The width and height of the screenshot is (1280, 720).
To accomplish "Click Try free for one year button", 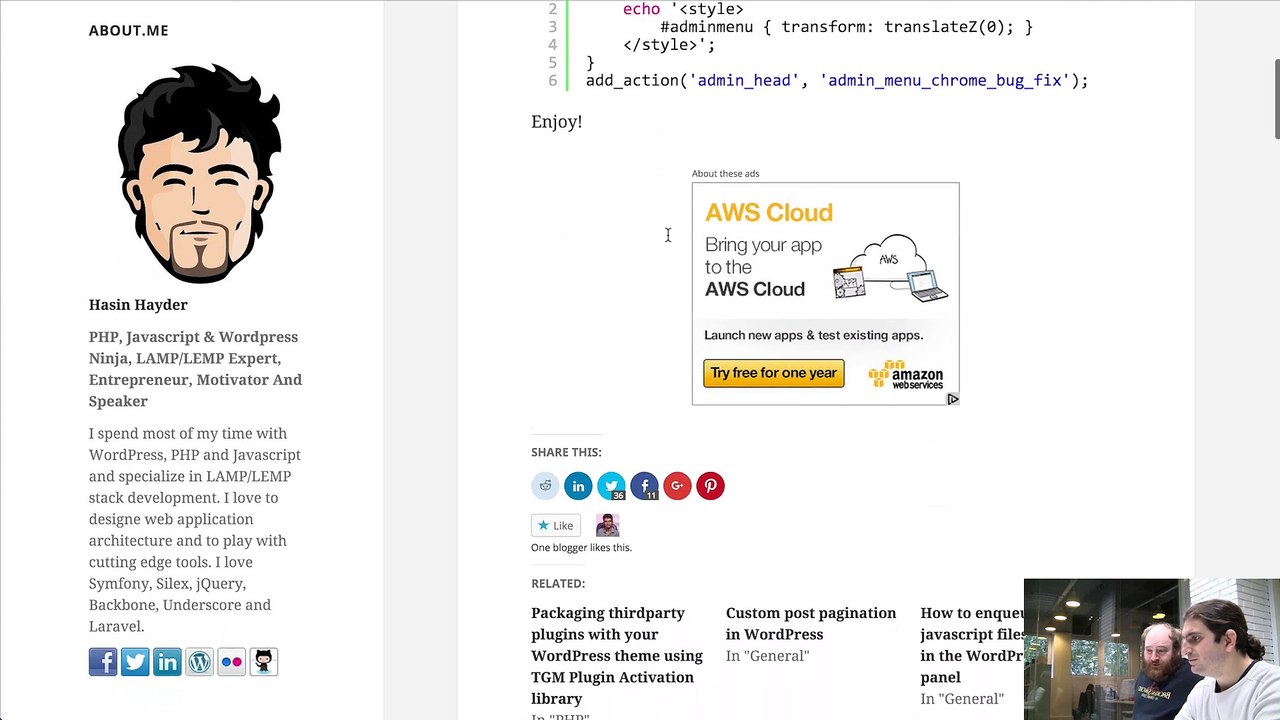I will (773, 373).
